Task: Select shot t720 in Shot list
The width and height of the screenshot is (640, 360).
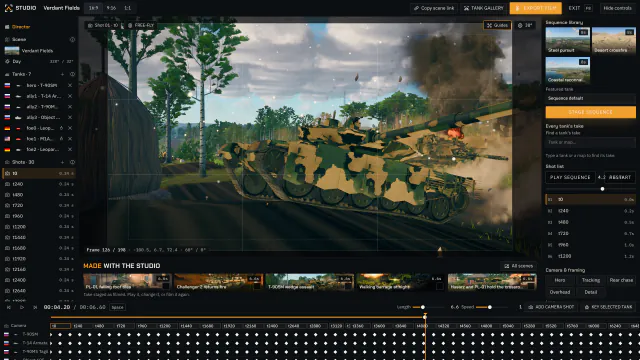Action: click(x=590, y=233)
